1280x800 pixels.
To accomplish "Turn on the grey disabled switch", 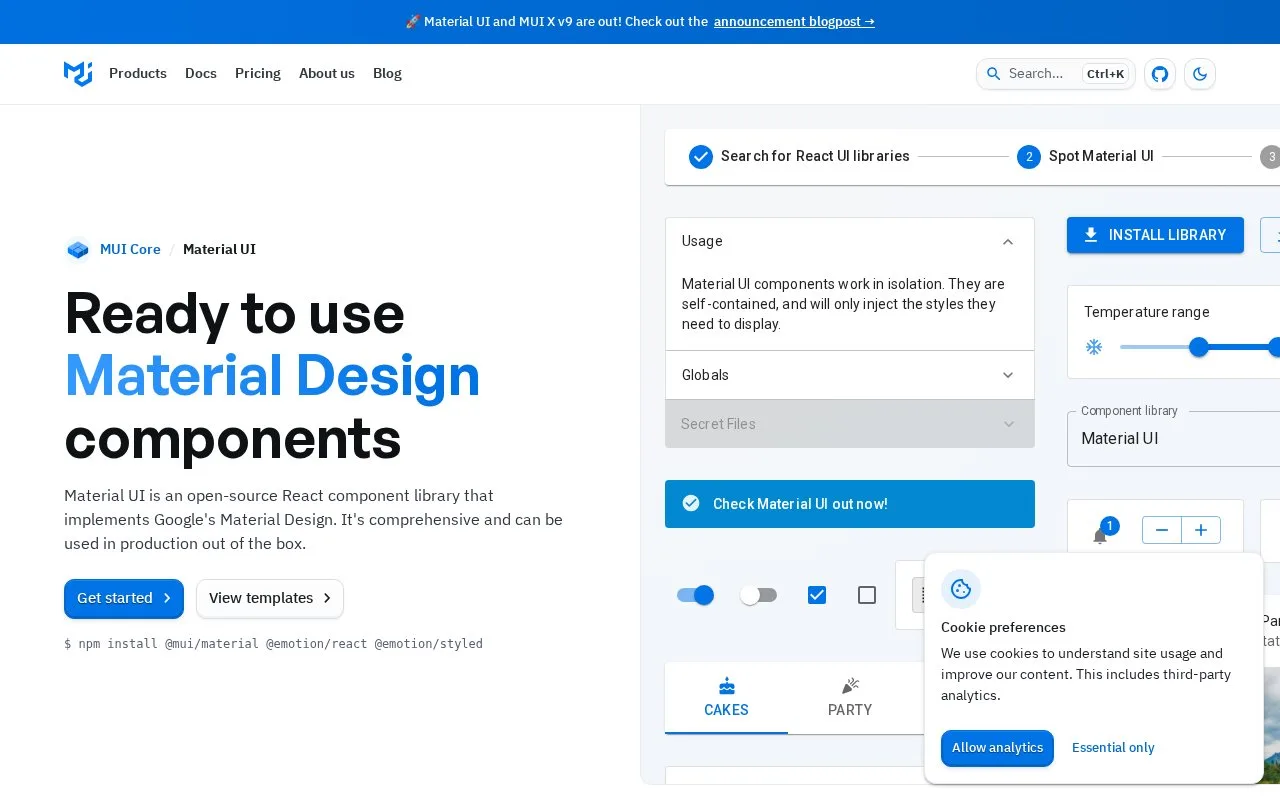I will pyautogui.click(x=758, y=595).
